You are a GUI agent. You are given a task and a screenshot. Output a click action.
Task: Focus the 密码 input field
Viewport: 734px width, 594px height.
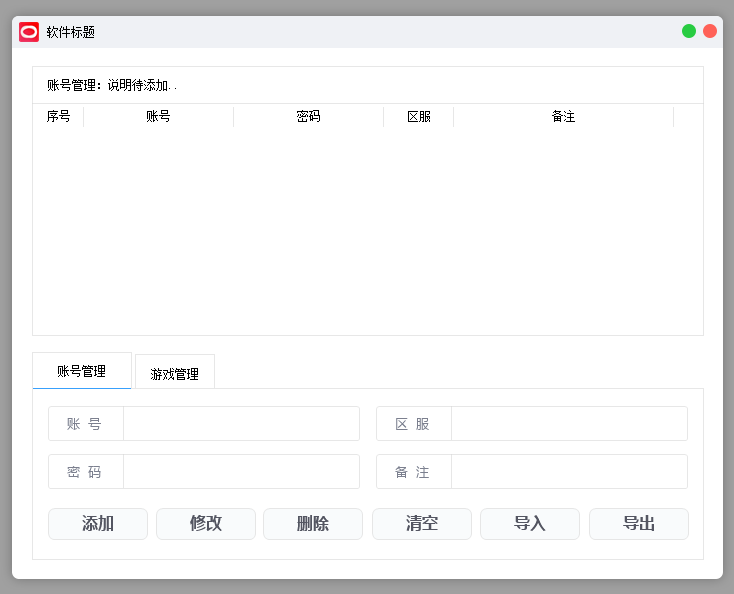pos(242,471)
